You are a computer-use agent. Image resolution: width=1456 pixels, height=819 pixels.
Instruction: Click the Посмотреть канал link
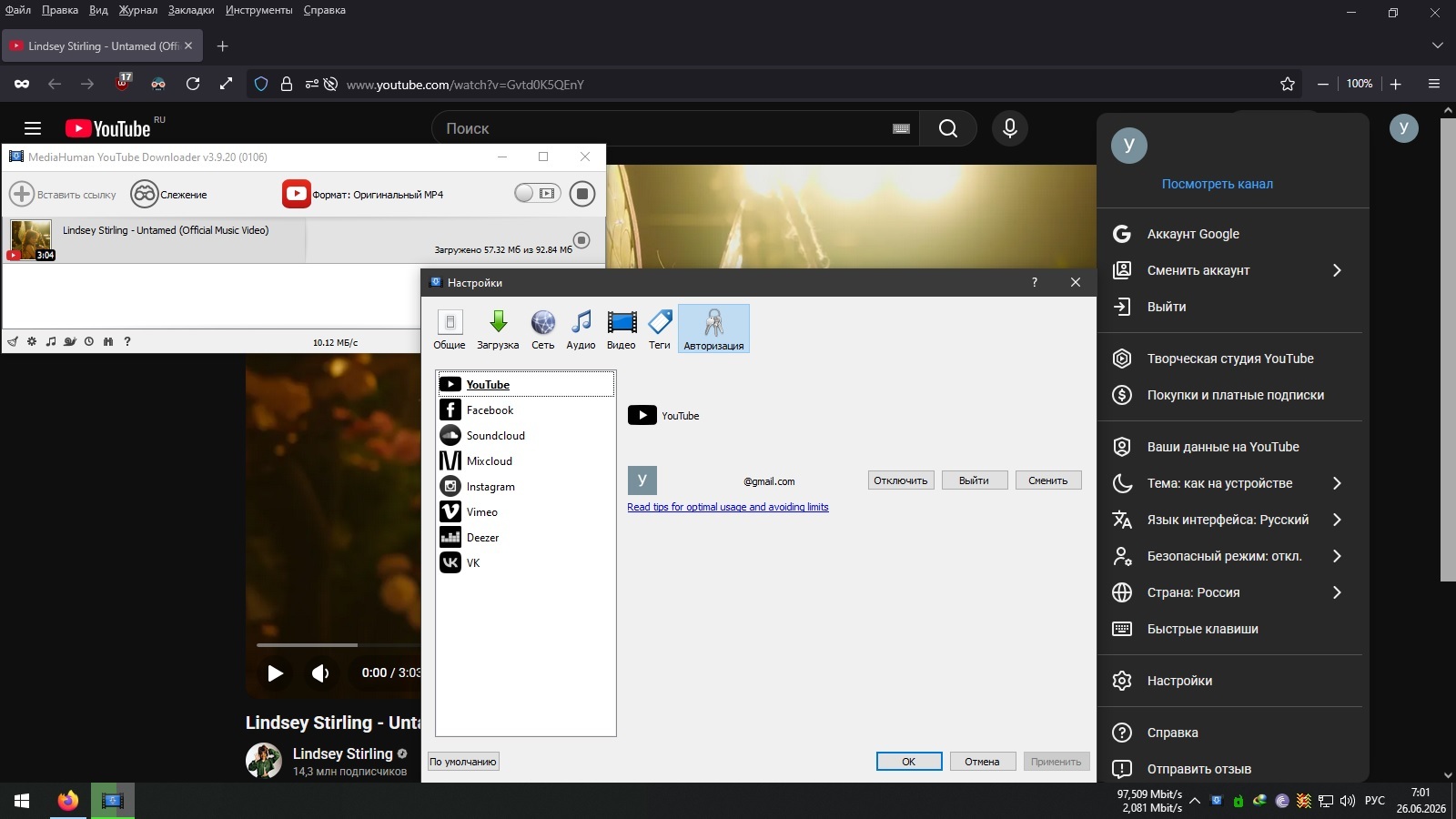pos(1218,184)
